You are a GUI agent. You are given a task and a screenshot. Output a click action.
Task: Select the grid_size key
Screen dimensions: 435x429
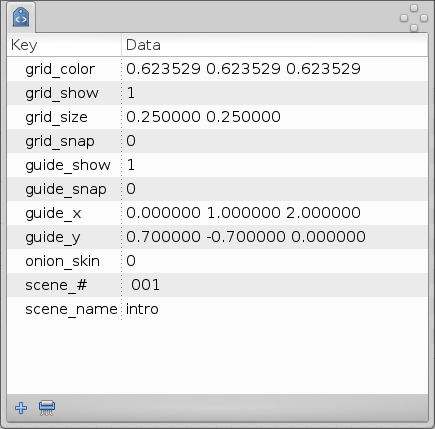56,117
